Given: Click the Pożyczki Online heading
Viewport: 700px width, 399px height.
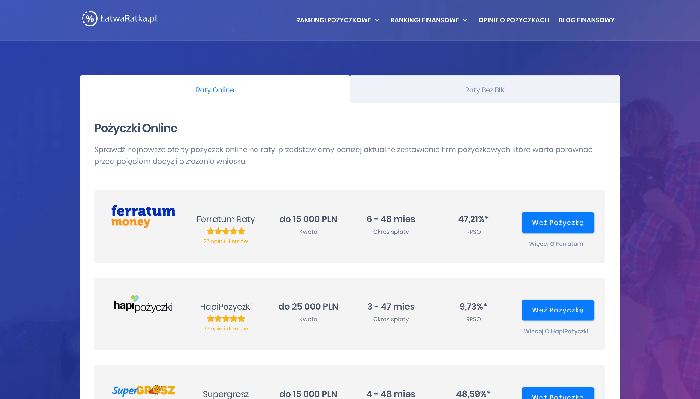Looking at the screenshot, I should (136, 128).
